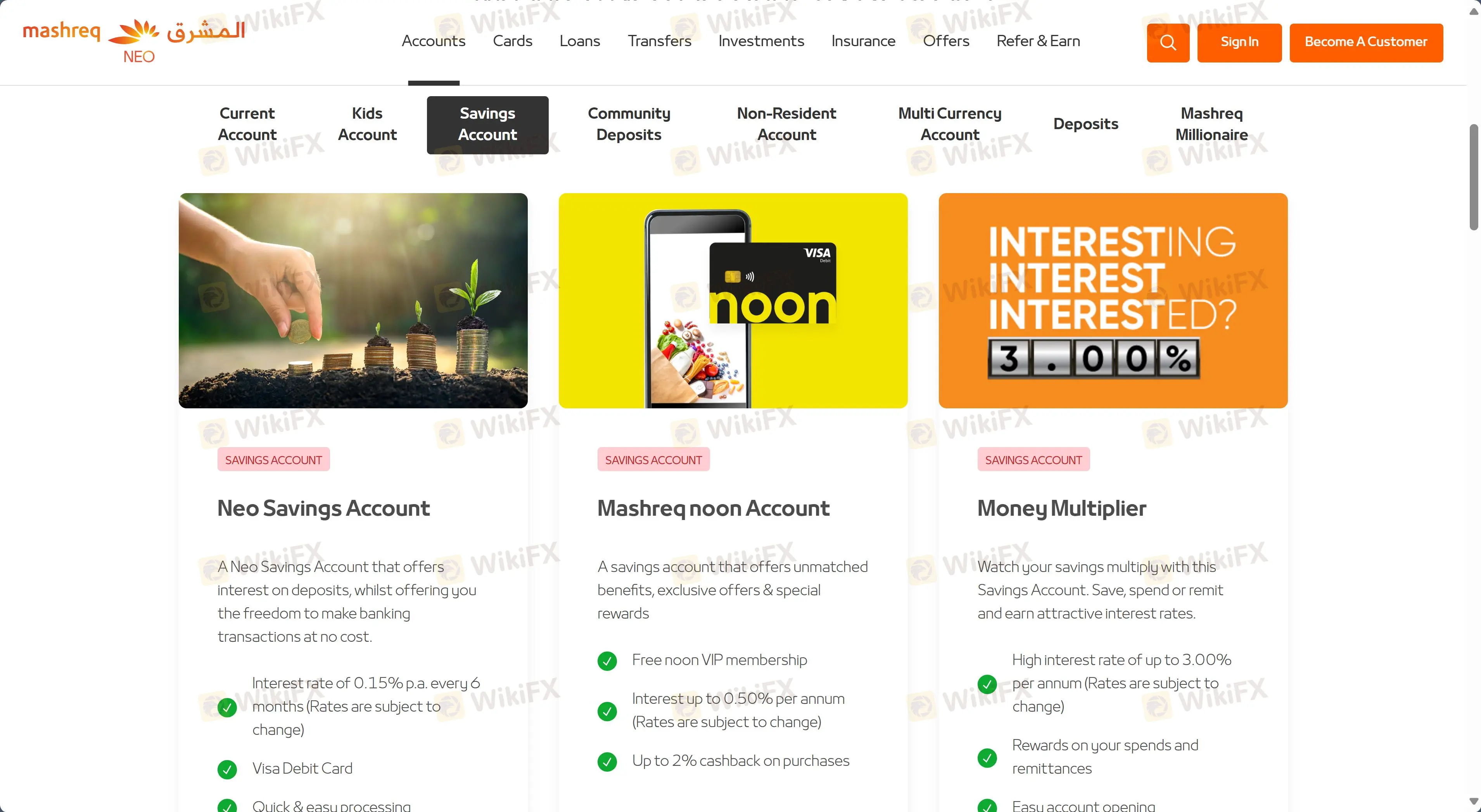The image size is (1481, 812).
Task: Open the Cards navigation menu
Action: click(512, 41)
